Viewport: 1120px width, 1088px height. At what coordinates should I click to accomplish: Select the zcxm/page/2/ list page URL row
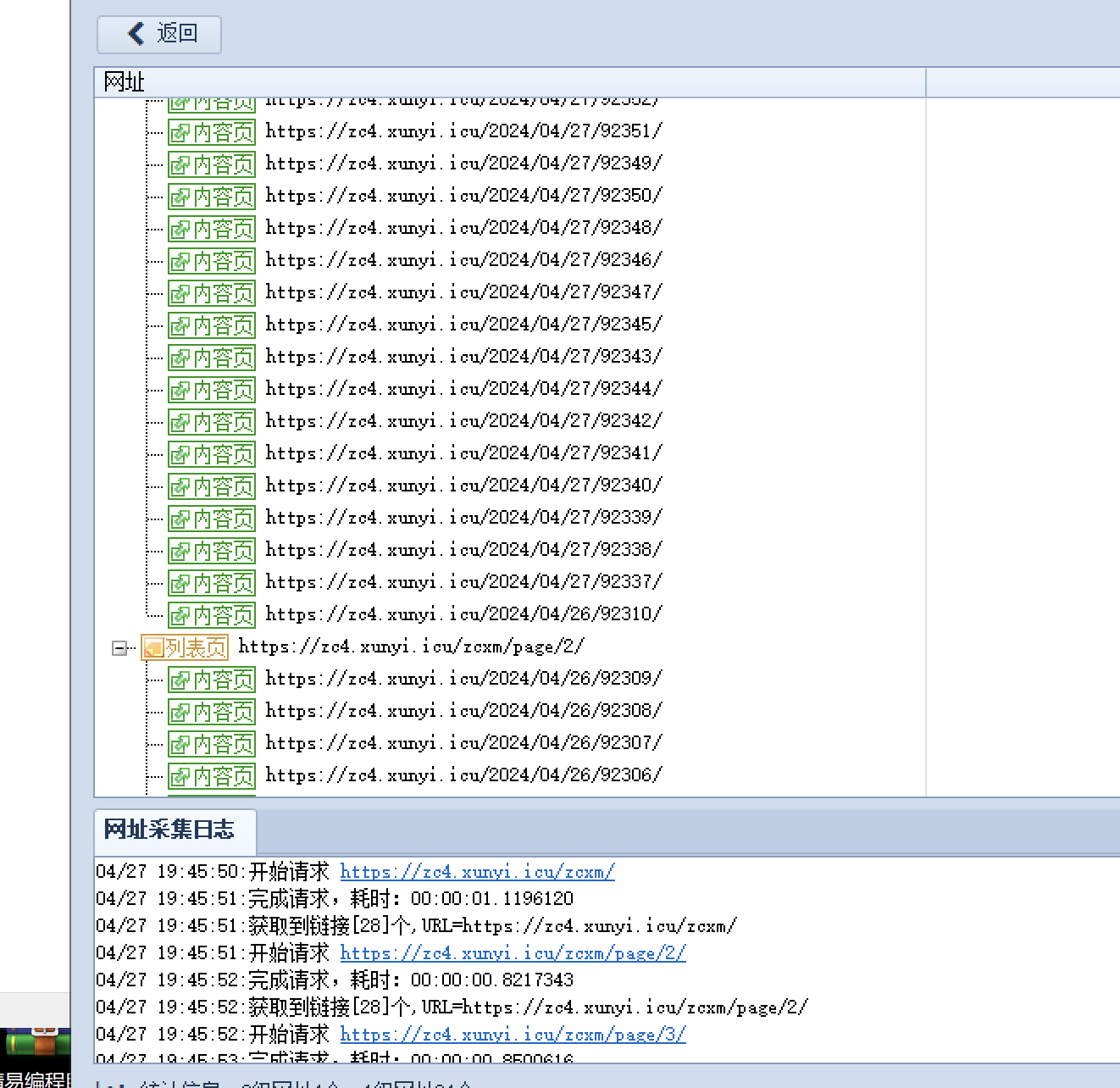(x=411, y=647)
